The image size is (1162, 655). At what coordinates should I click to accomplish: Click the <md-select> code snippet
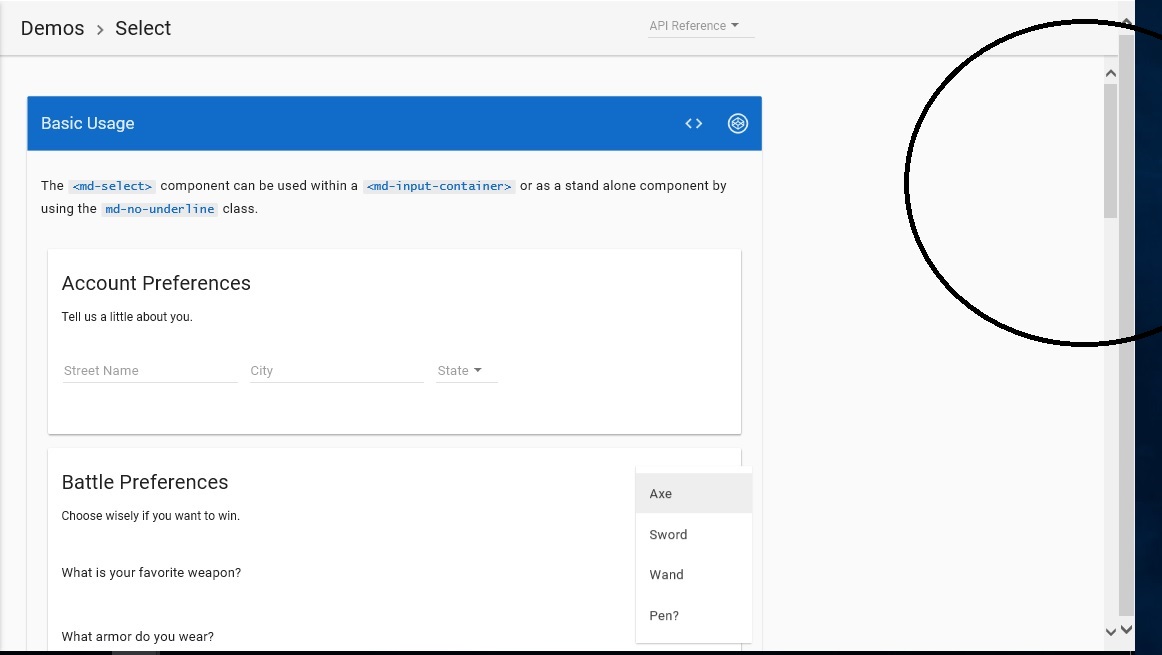pyautogui.click(x=112, y=186)
